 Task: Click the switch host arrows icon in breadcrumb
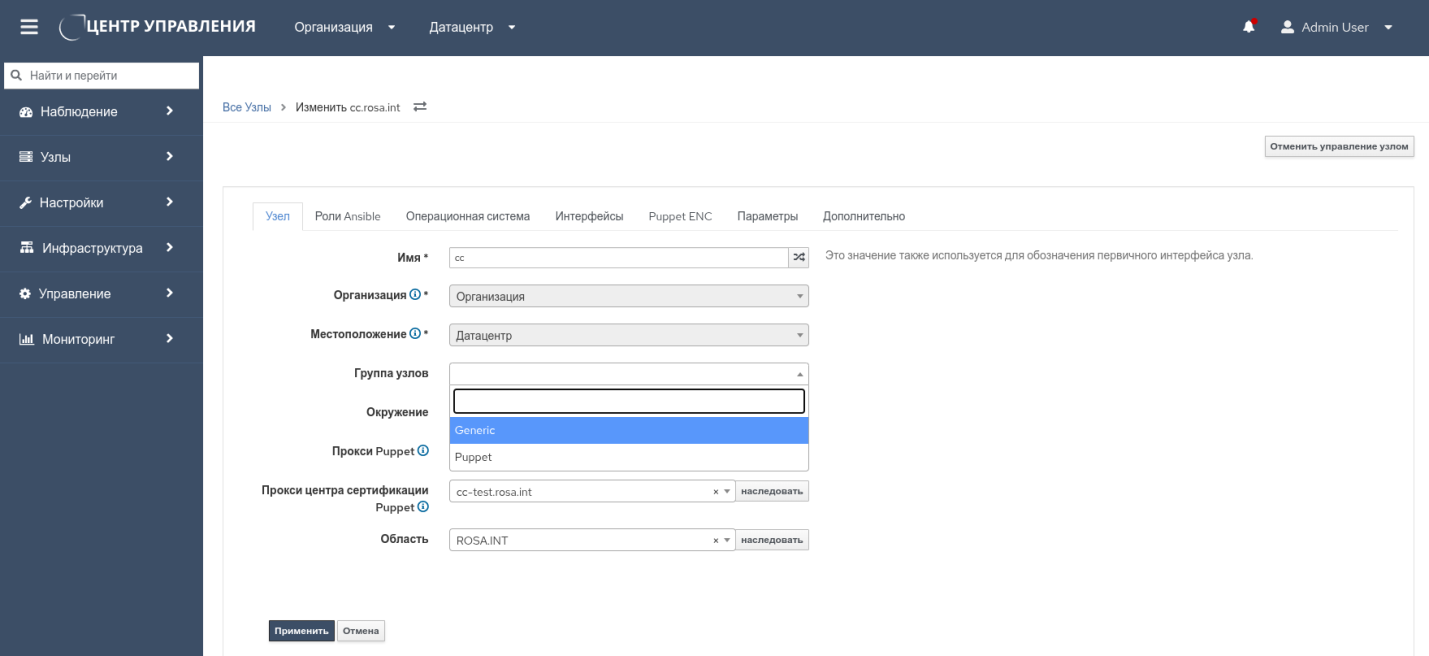[x=420, y=107]
